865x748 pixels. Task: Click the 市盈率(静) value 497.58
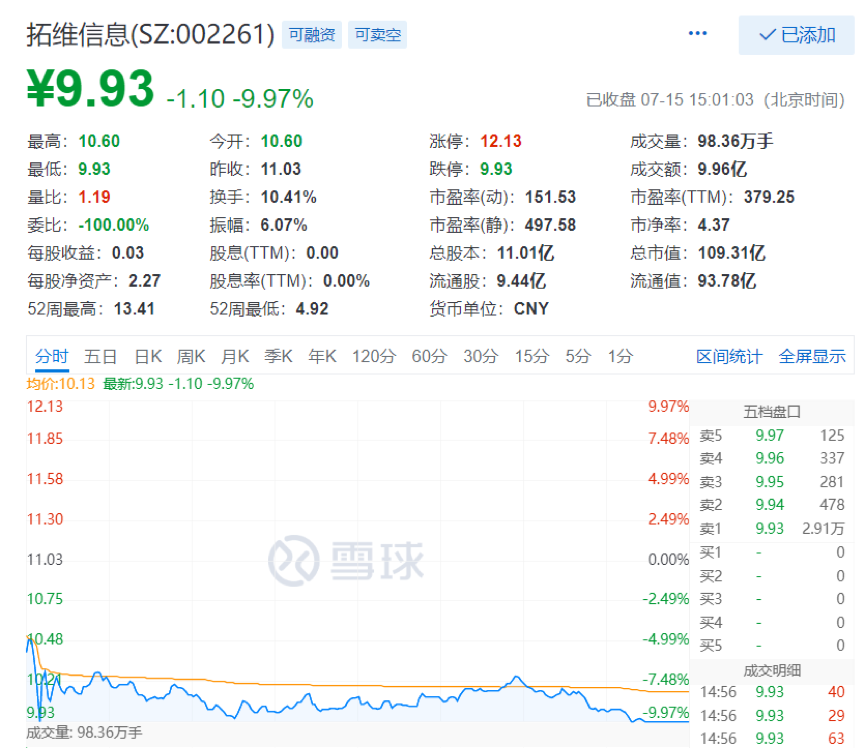coord(550,225)
